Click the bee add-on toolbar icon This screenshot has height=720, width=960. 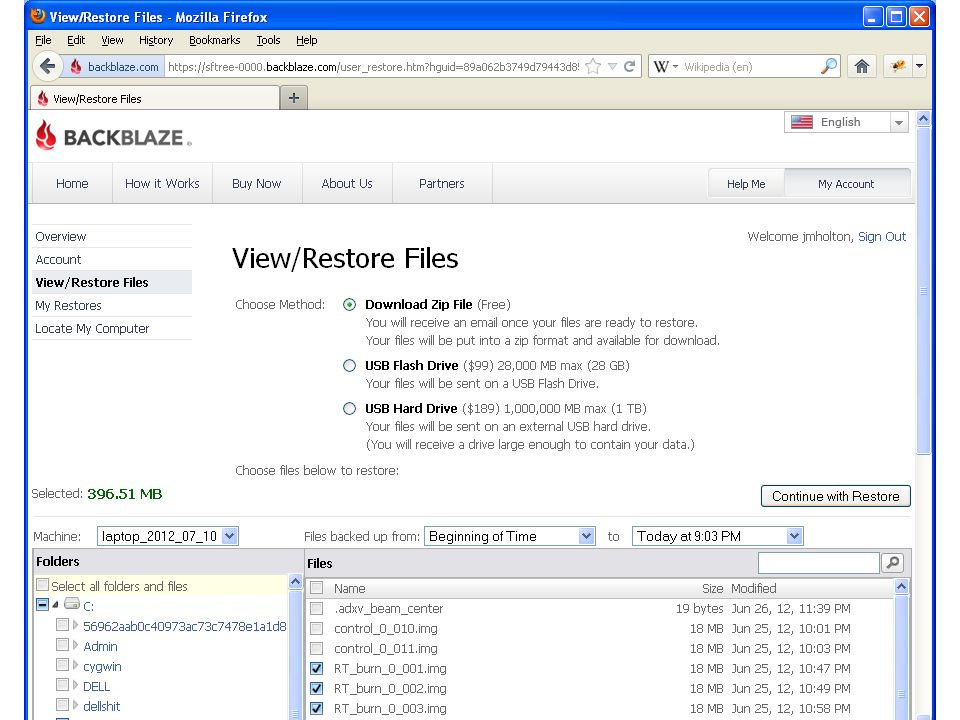click(898, 66)
